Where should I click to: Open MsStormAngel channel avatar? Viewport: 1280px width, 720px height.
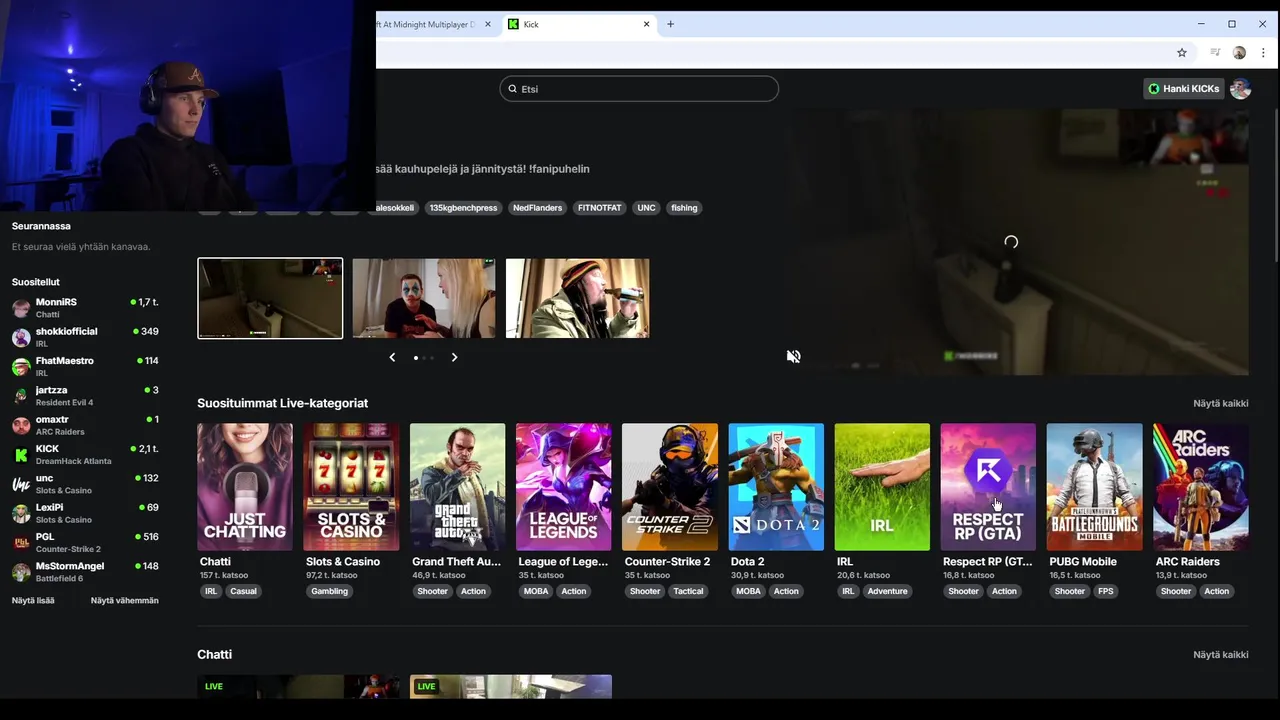pyautogui.click(x=21, y=572)
